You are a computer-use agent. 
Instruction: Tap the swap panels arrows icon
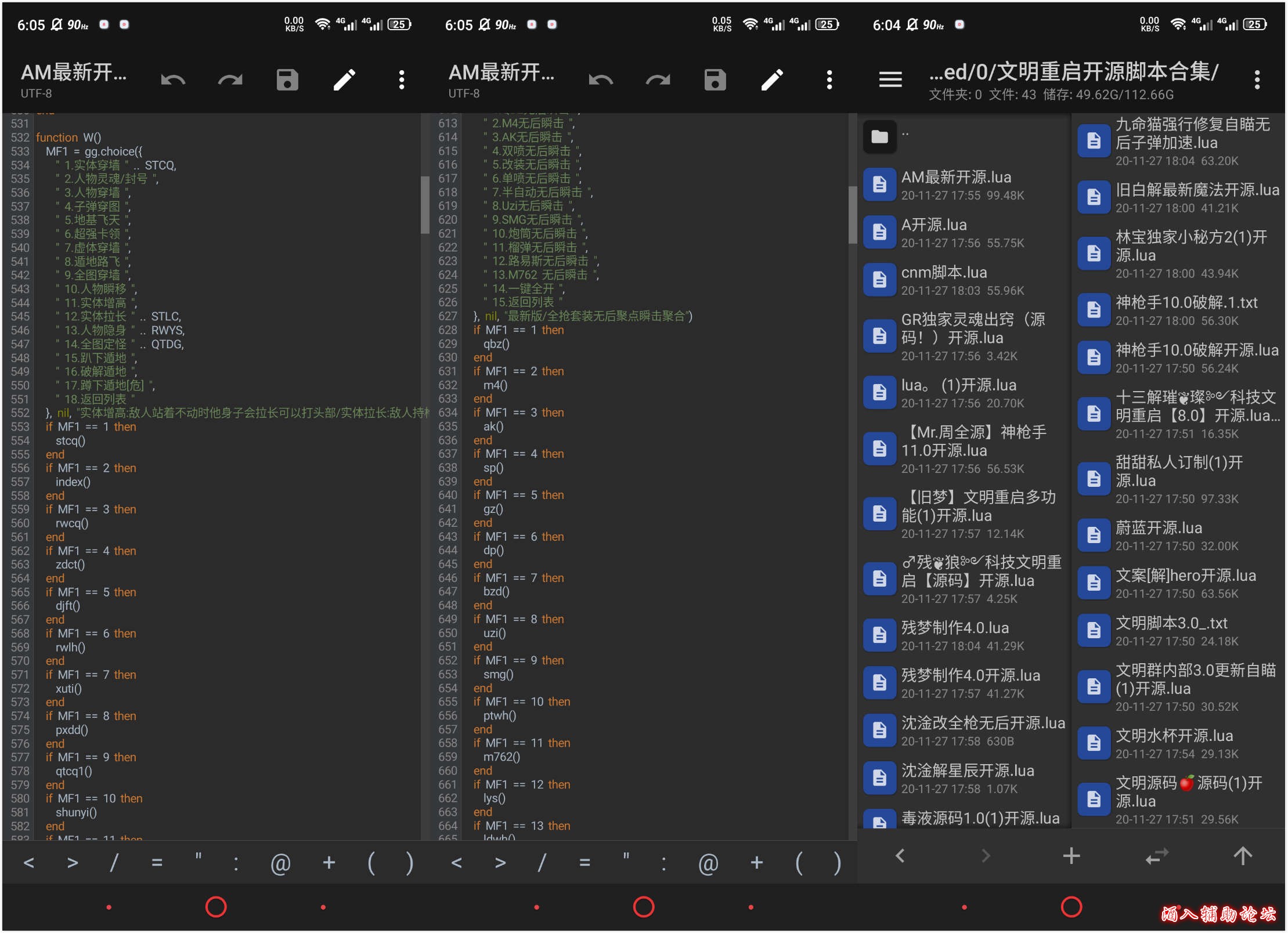(x=1157, y=856)
